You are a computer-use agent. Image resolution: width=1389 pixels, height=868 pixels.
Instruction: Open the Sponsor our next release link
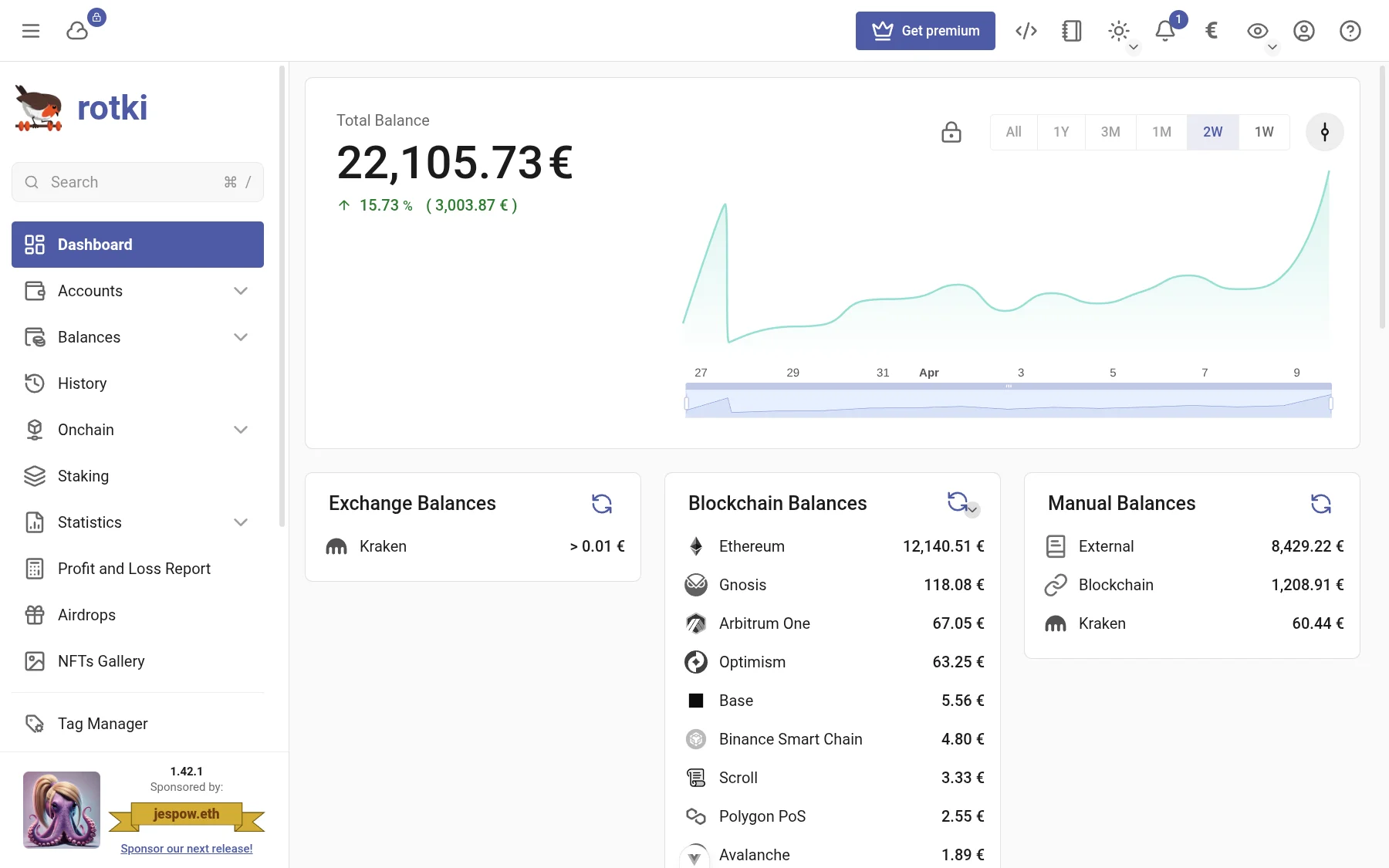click(186, 848)
